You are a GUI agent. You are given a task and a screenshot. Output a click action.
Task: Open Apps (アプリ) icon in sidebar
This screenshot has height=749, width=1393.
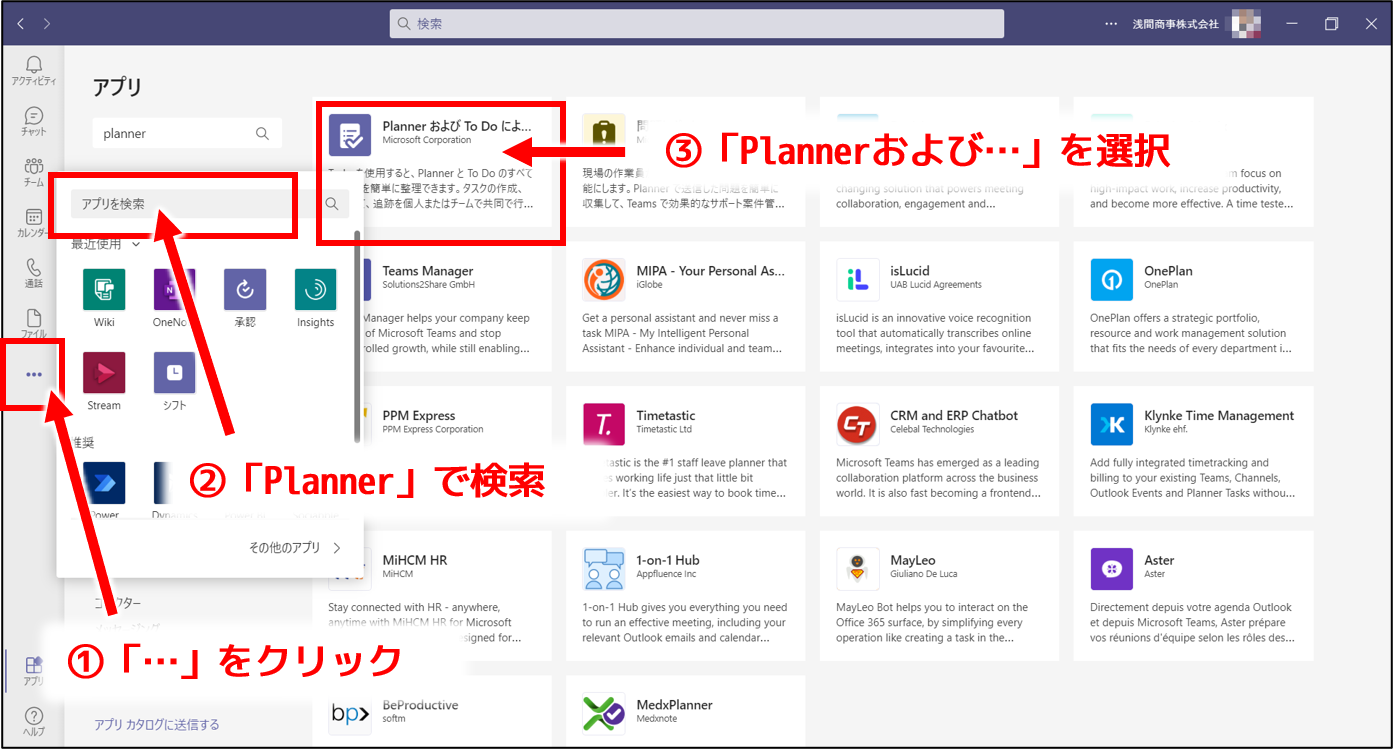click(33, 672)
